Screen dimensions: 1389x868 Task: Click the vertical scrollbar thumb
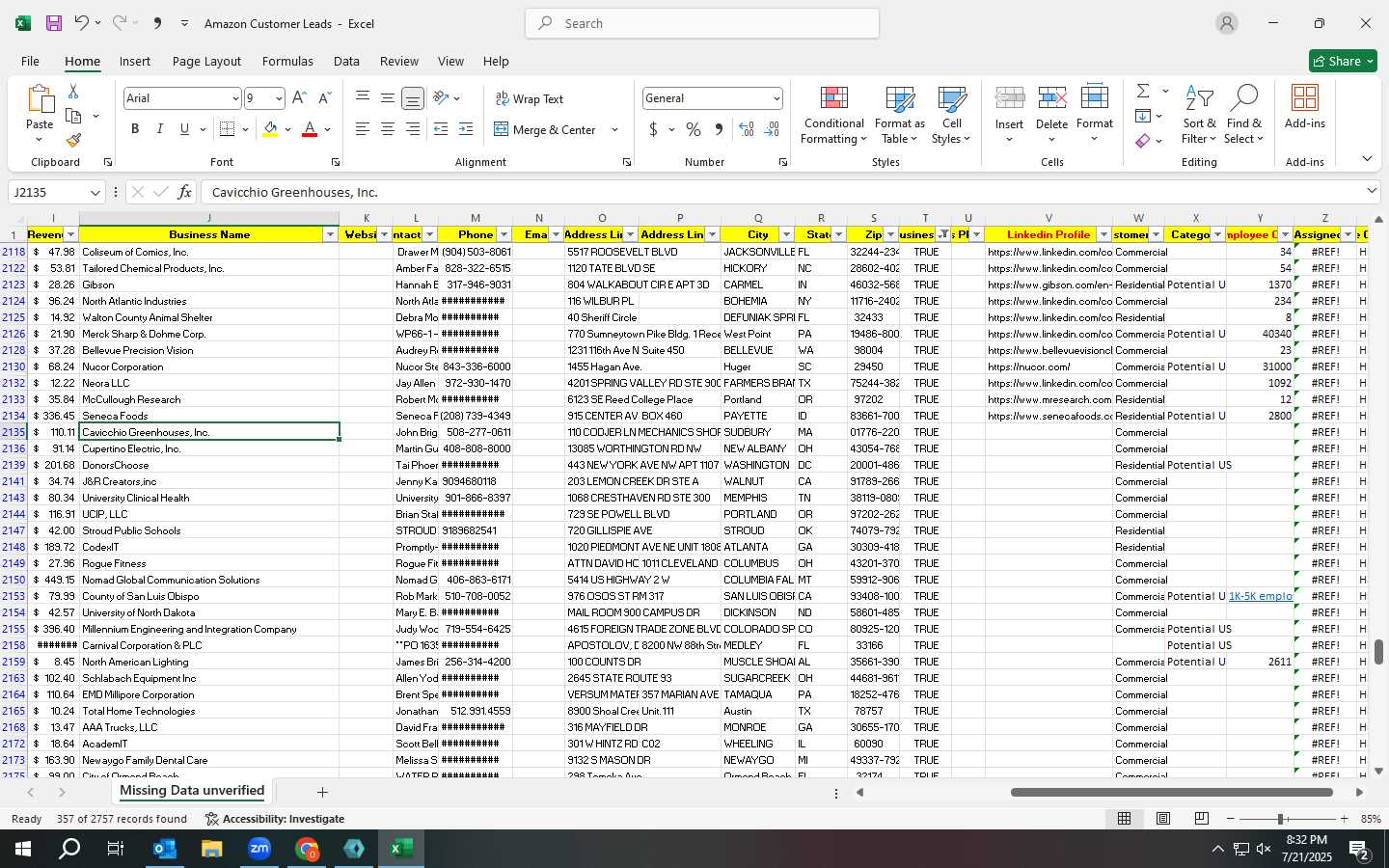(x=1378, y=652)
